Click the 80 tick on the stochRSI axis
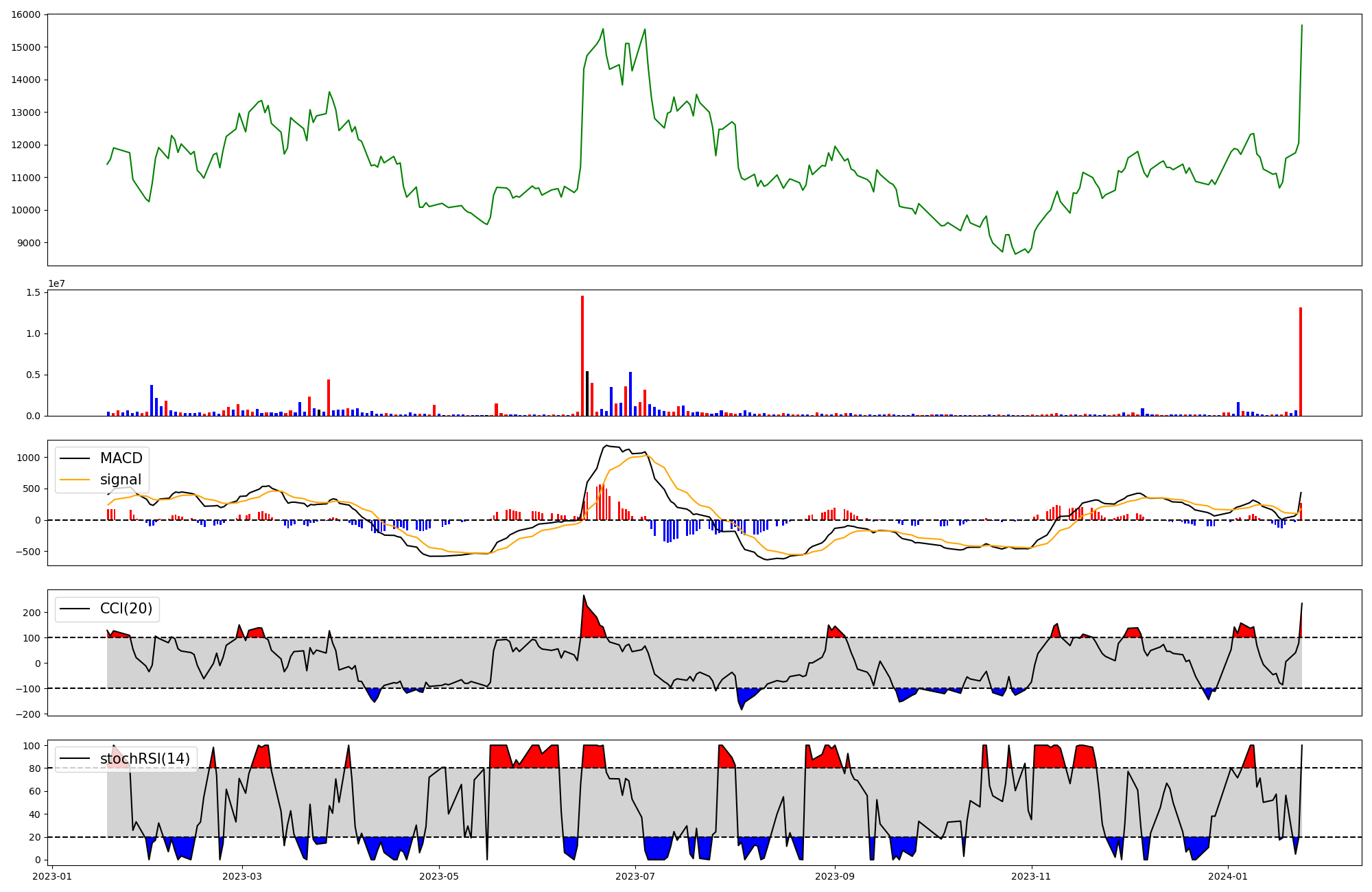The image size is (1372, 892). point(34,768)
